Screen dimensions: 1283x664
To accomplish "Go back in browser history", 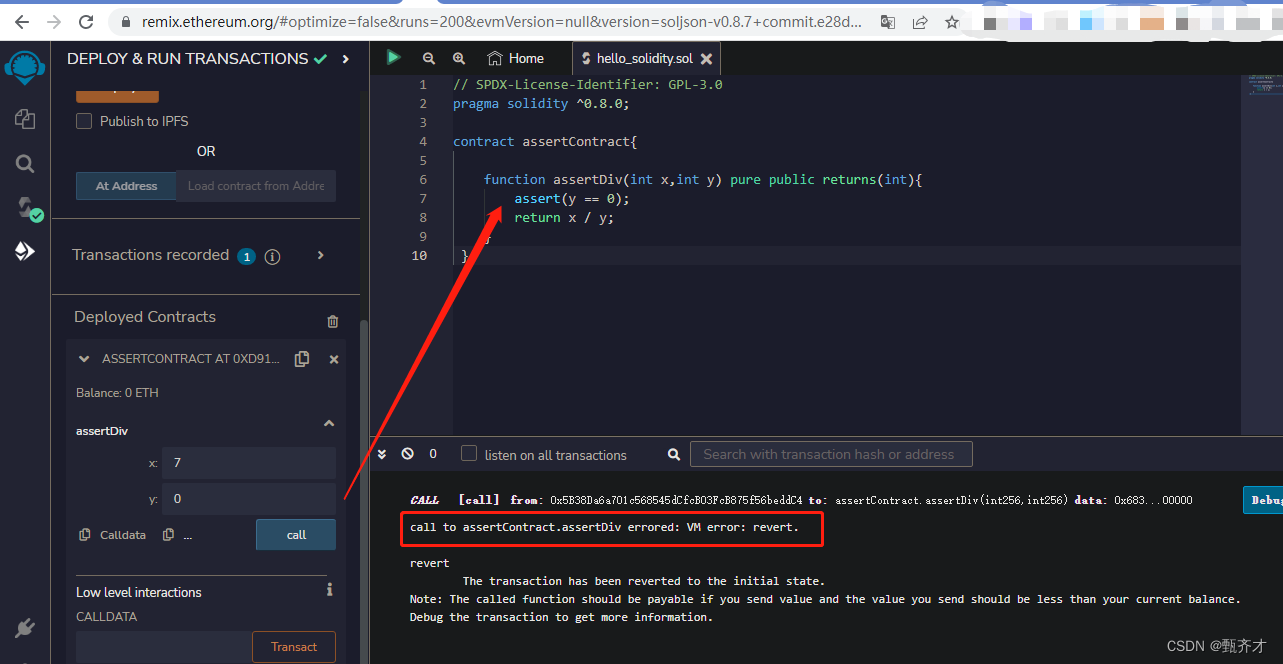I will 21,21.
